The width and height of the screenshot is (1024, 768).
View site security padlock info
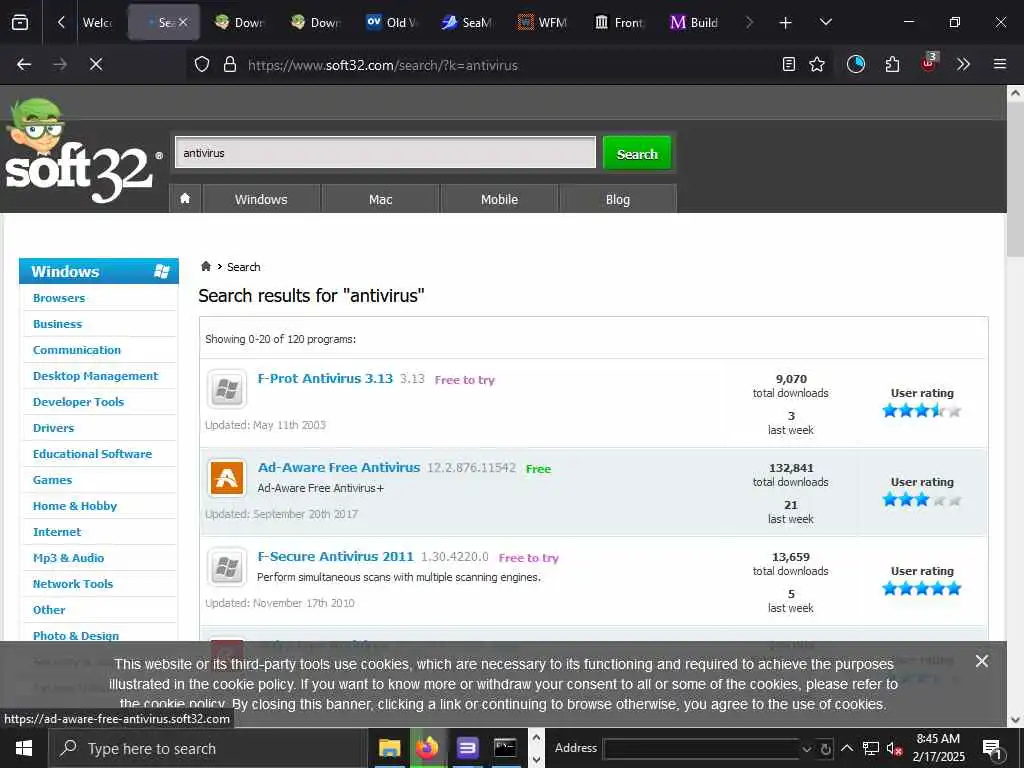(230, 65)
